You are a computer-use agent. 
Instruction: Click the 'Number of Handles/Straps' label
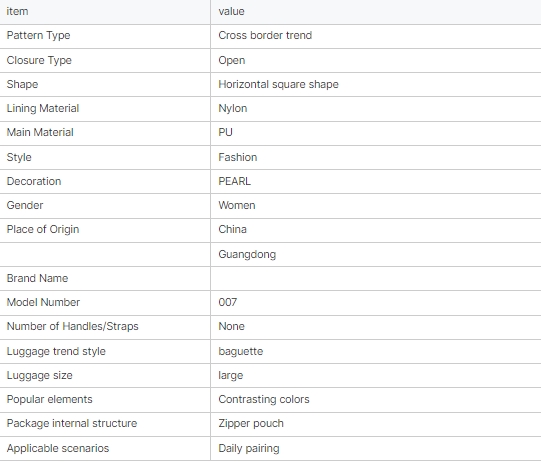pos(72,326)
